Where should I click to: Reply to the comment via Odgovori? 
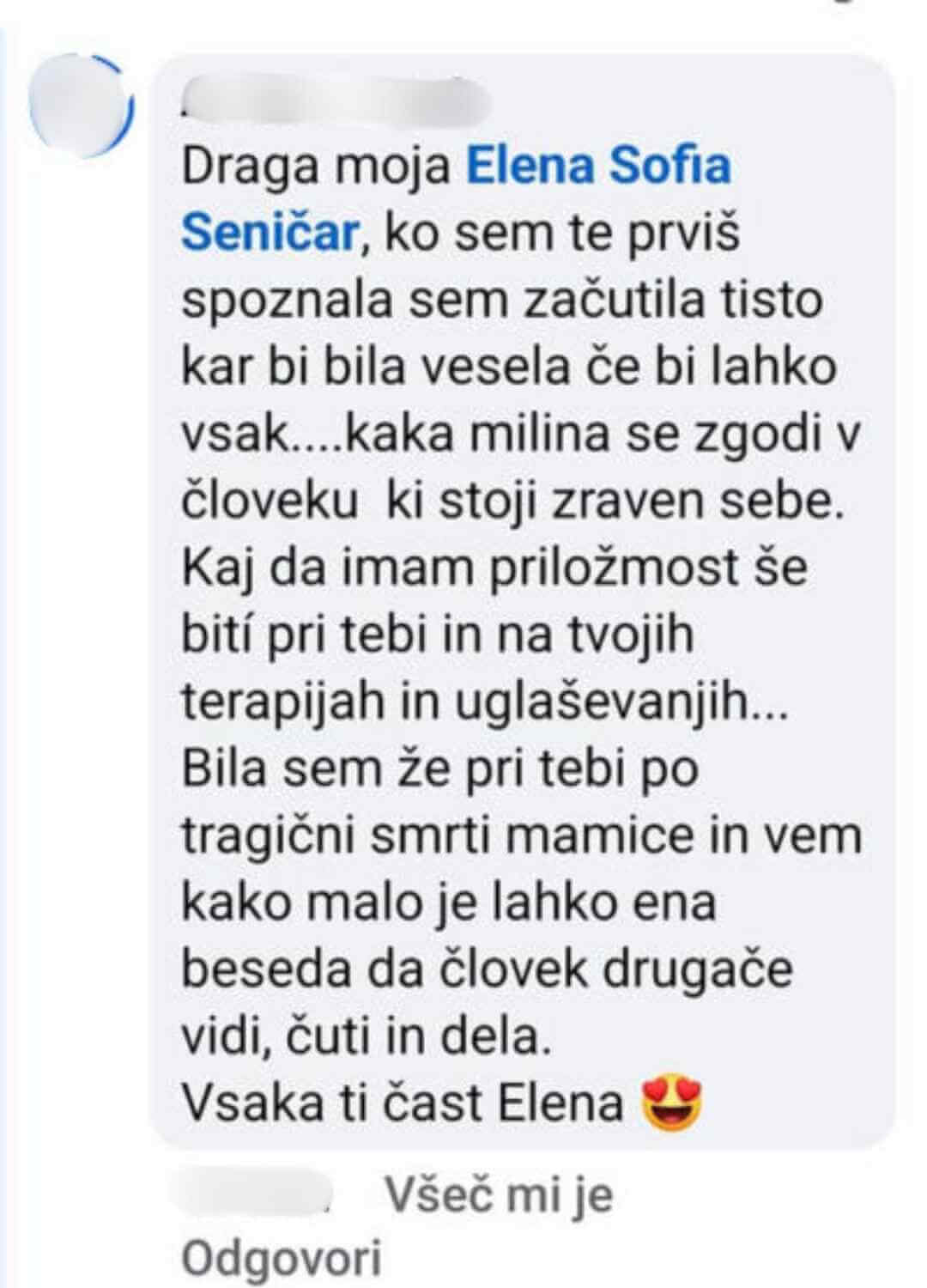click(282, 1260)
